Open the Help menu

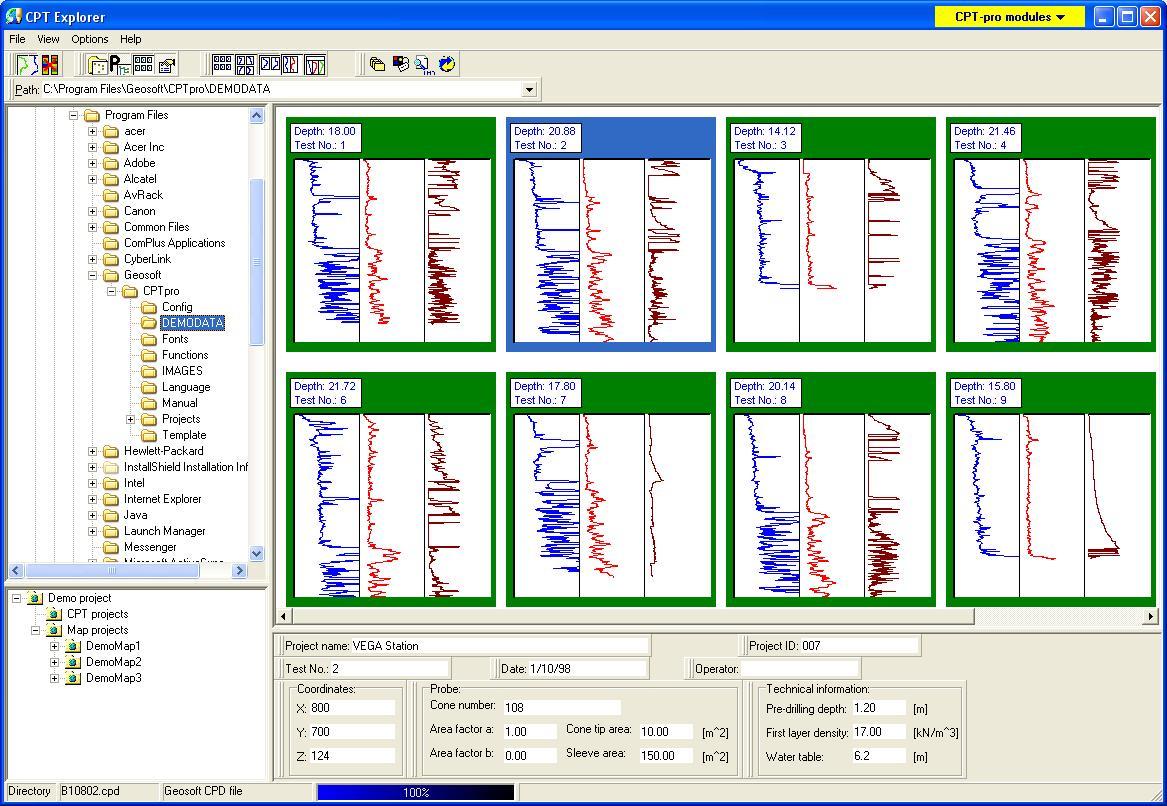(131, 39)
